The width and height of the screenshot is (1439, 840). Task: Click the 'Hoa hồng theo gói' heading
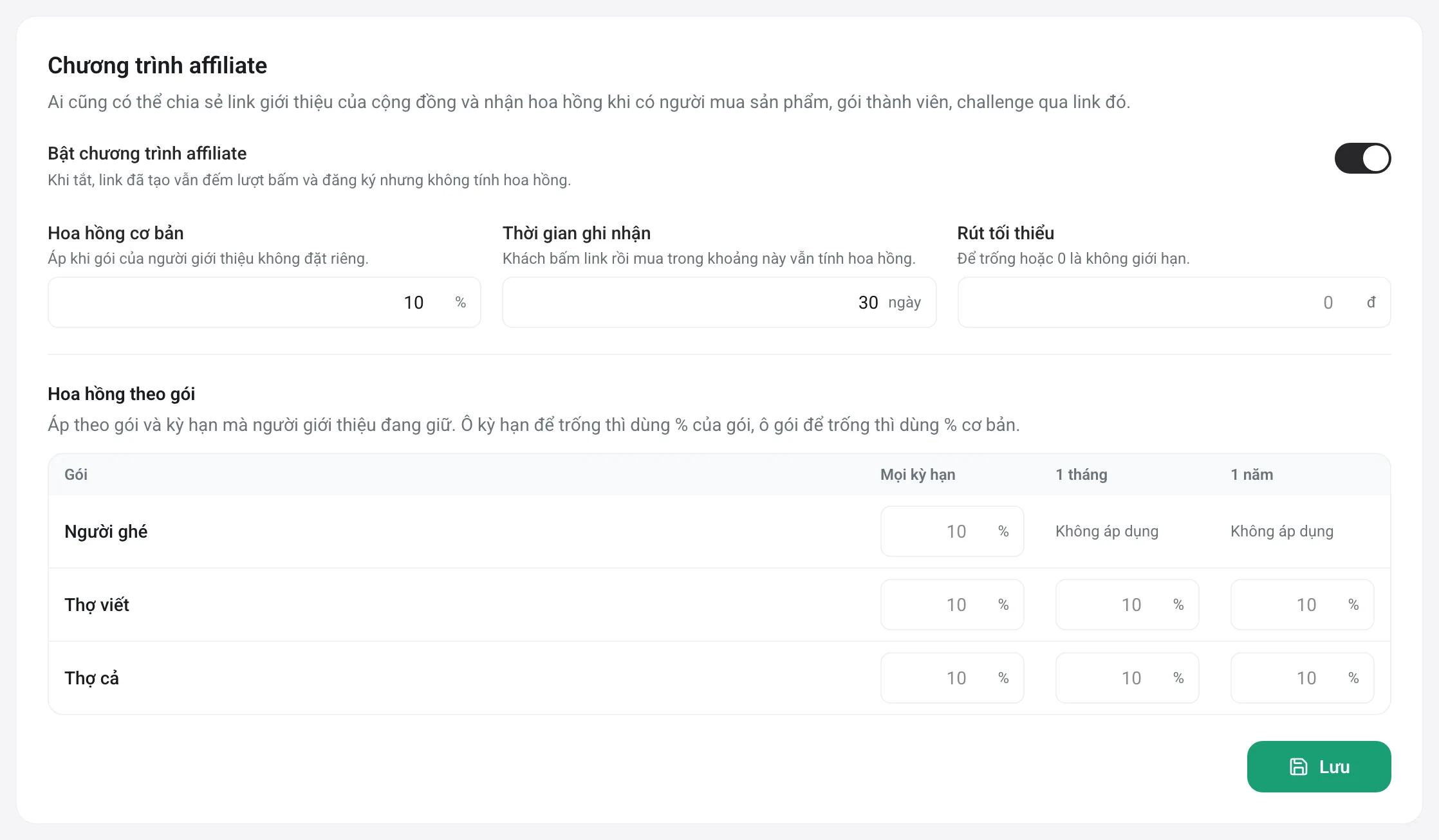point(121,394)
